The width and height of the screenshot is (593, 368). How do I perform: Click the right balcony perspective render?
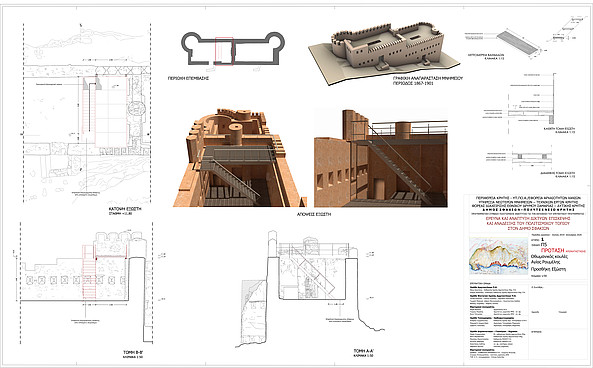381,158
